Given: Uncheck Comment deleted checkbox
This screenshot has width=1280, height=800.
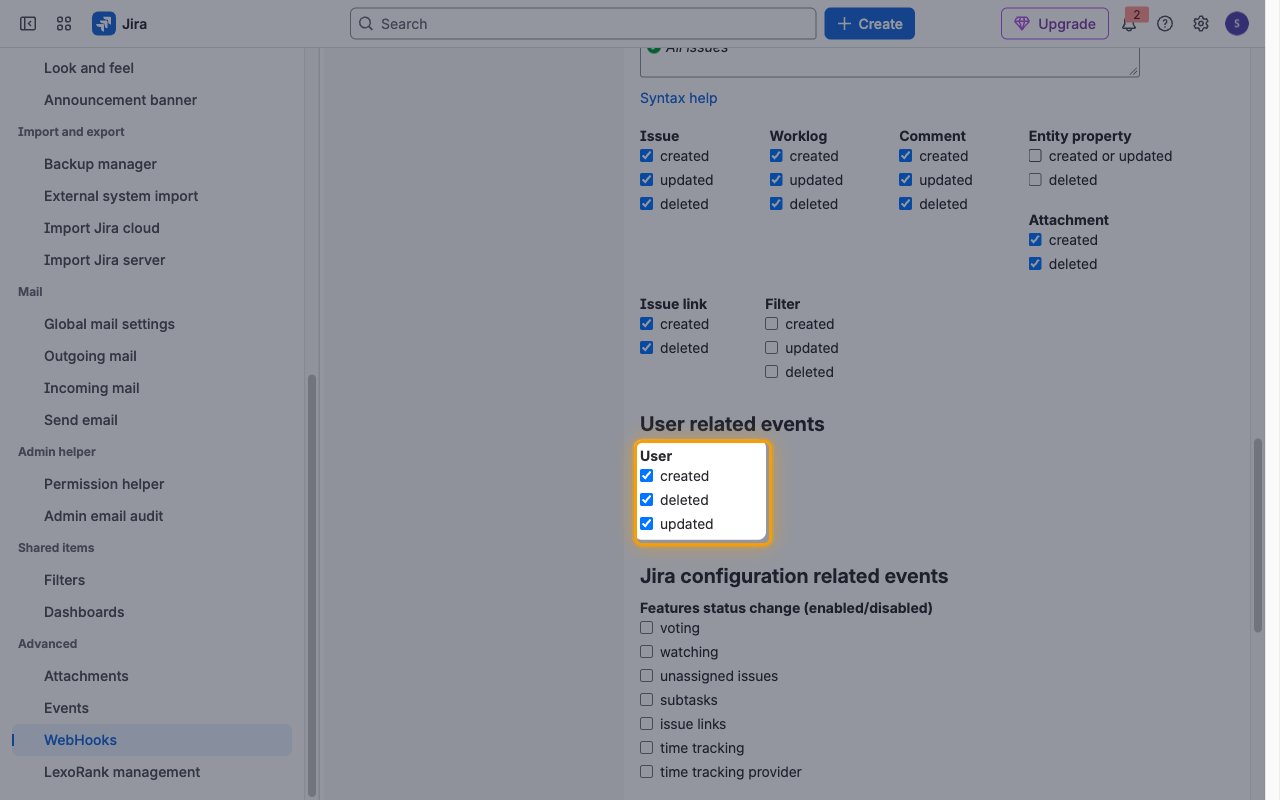Looking at the screenshot, I should [905, 204].
